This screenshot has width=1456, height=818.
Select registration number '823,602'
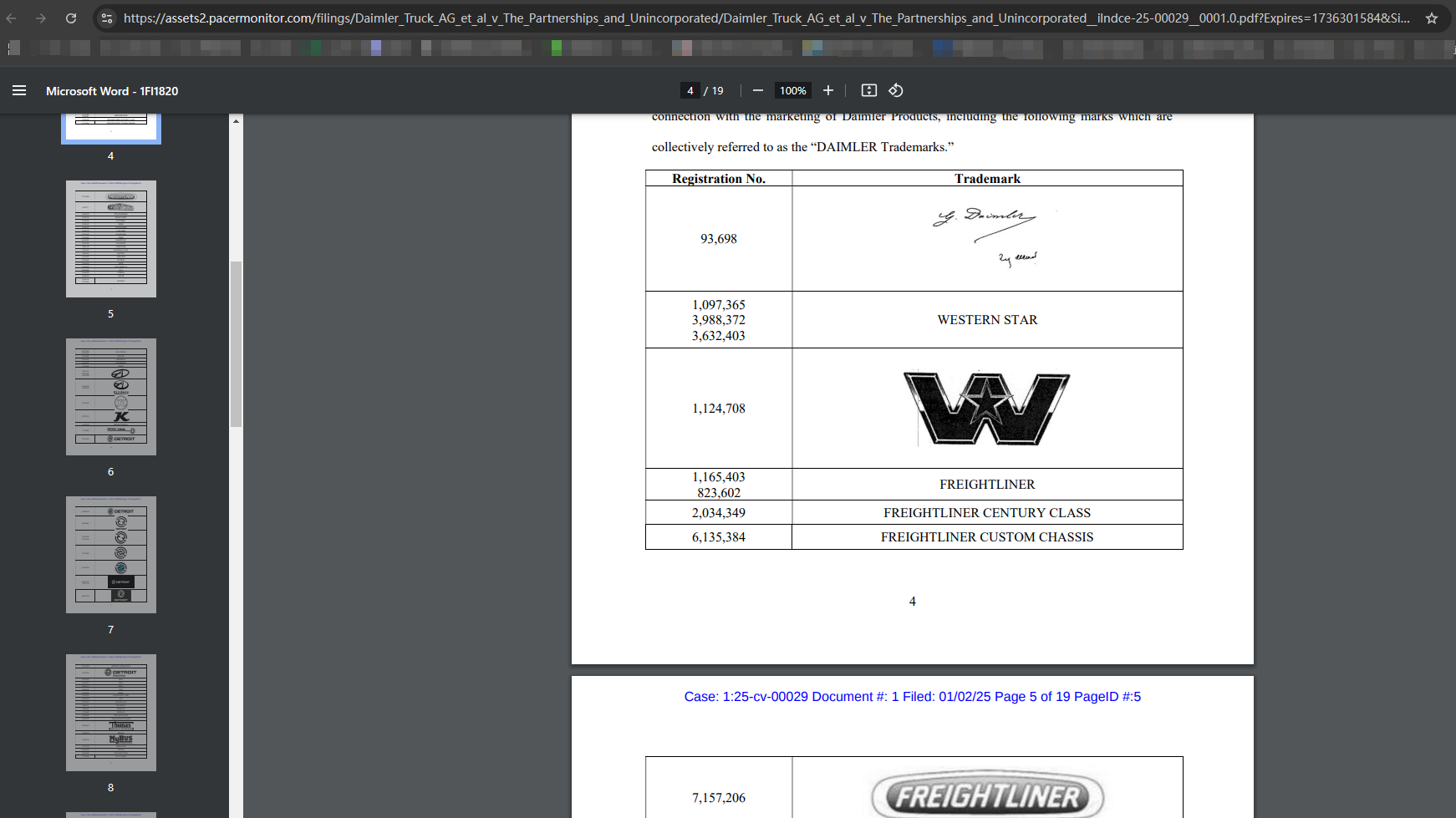719,493
